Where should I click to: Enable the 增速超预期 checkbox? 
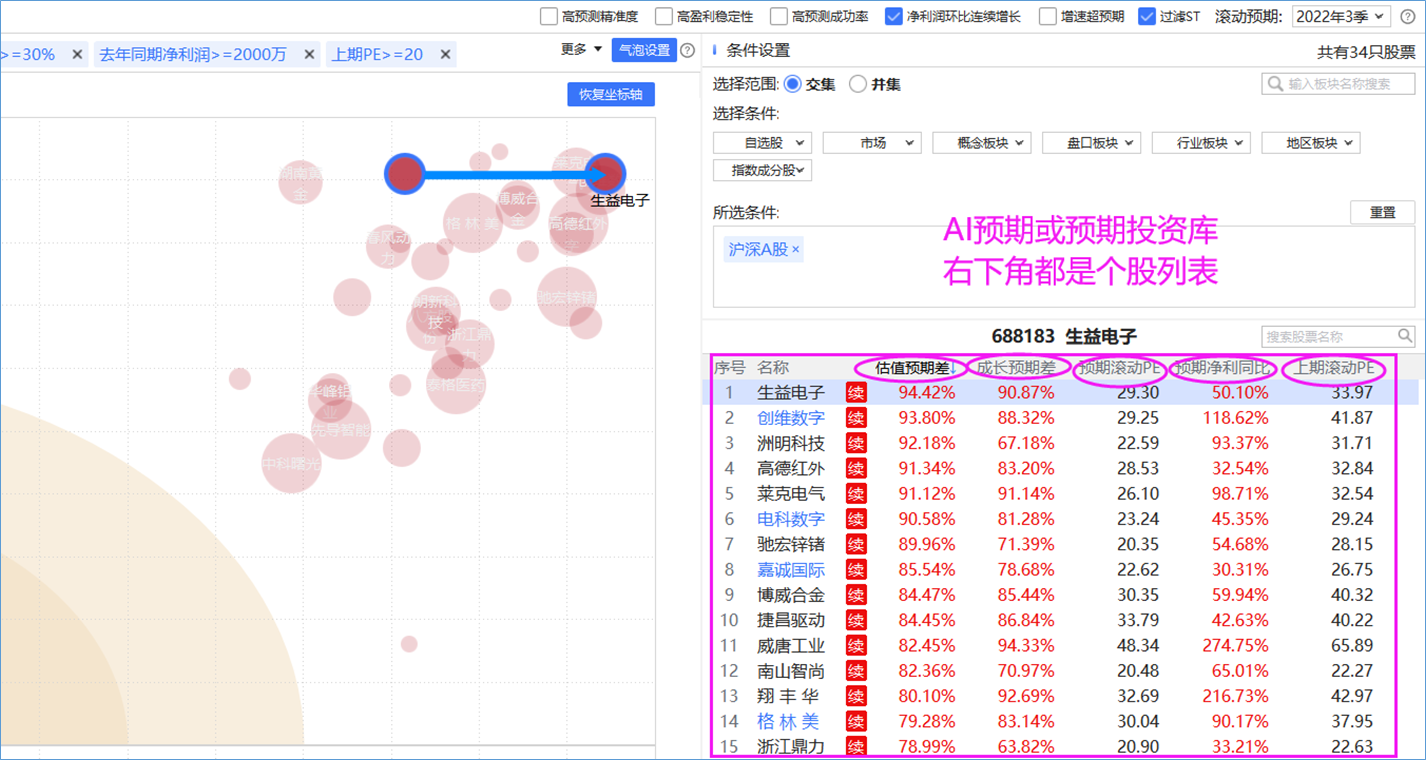[x=1047, y=16]
